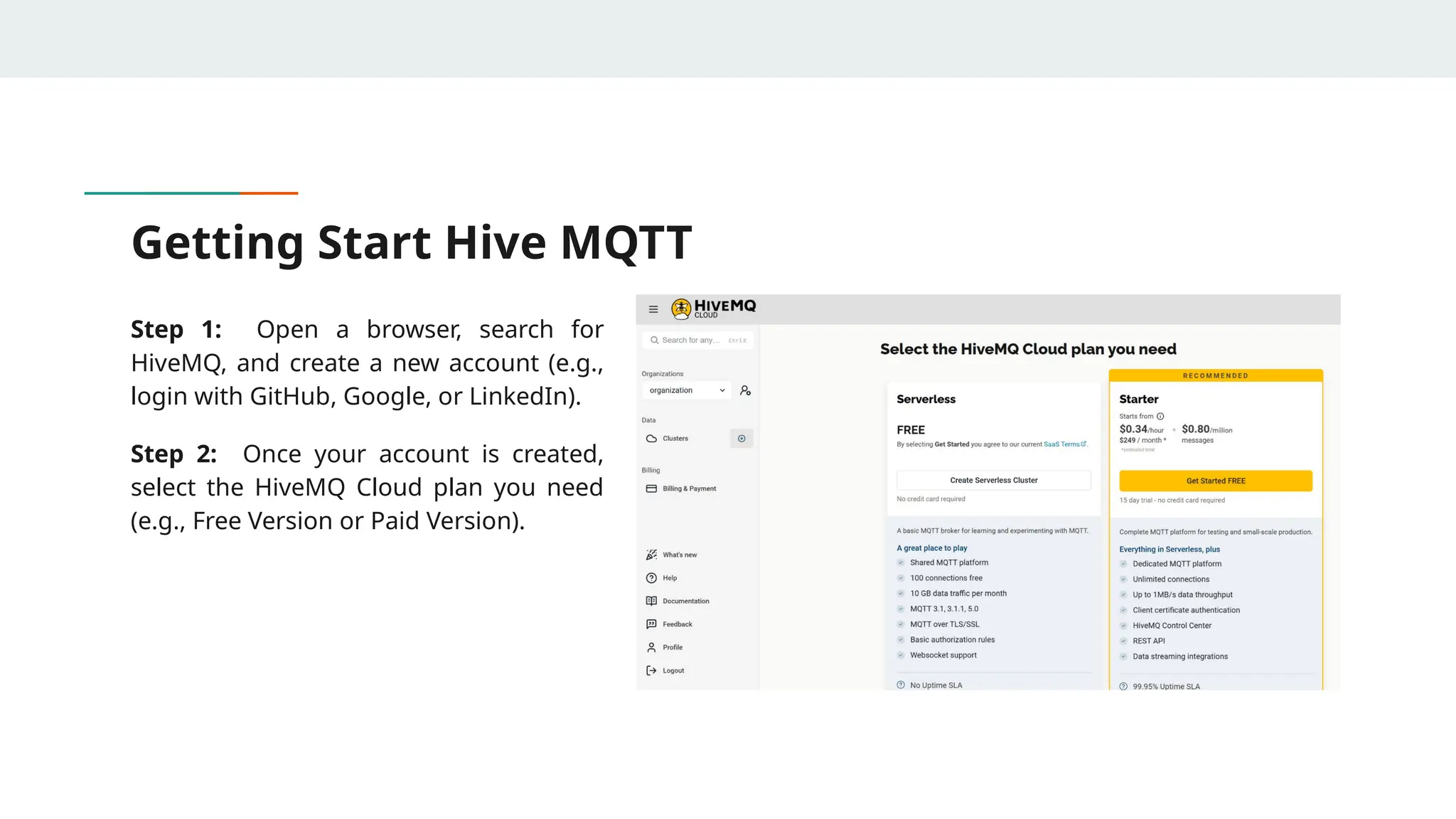Click check icon next to Dedicated MQTT platform
Viewport: 1456px width, 819px height.
(x=1123, y=564)
